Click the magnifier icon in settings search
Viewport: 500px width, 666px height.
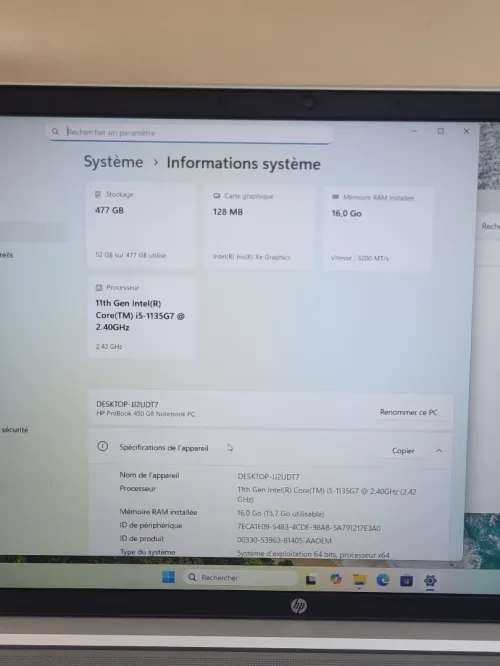coord(55,132)
